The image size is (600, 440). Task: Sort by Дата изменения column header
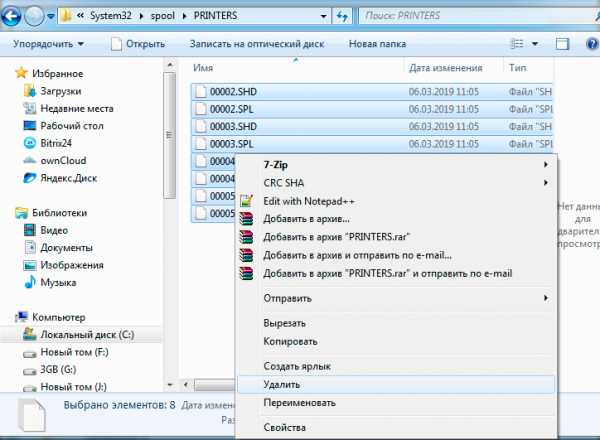[445, 68]
